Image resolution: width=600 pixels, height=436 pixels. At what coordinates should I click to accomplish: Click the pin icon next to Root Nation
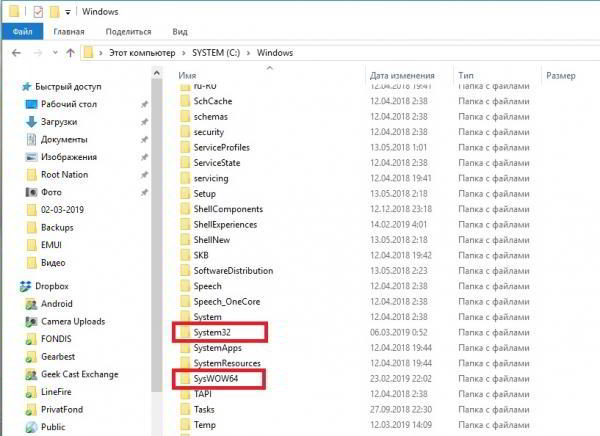point(144,175)
